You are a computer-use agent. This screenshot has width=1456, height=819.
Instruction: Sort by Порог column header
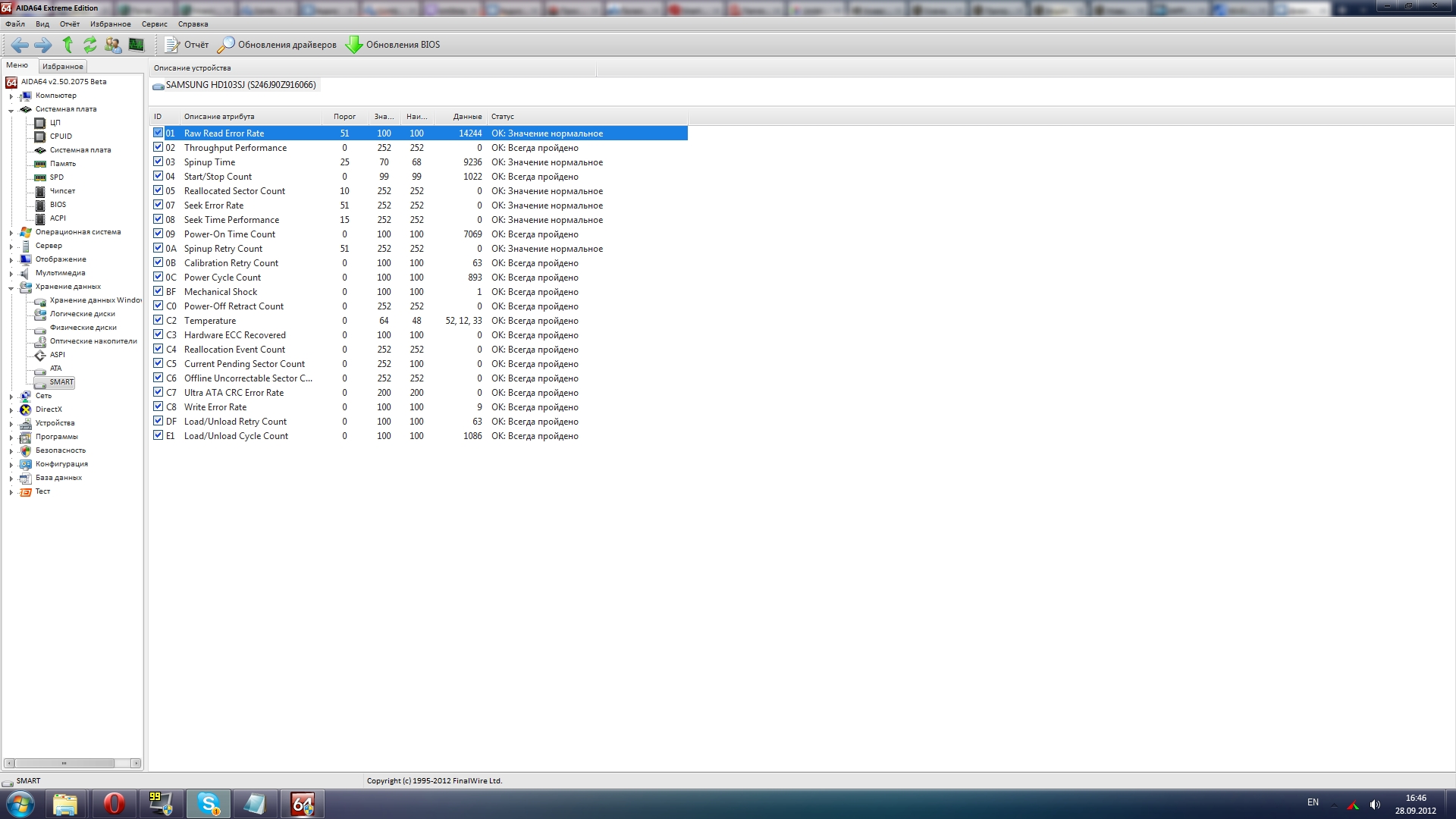(345, 117)
